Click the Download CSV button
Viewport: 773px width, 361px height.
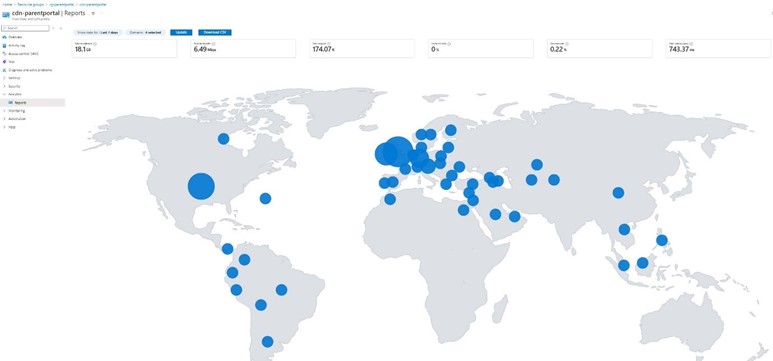(214, 33)
